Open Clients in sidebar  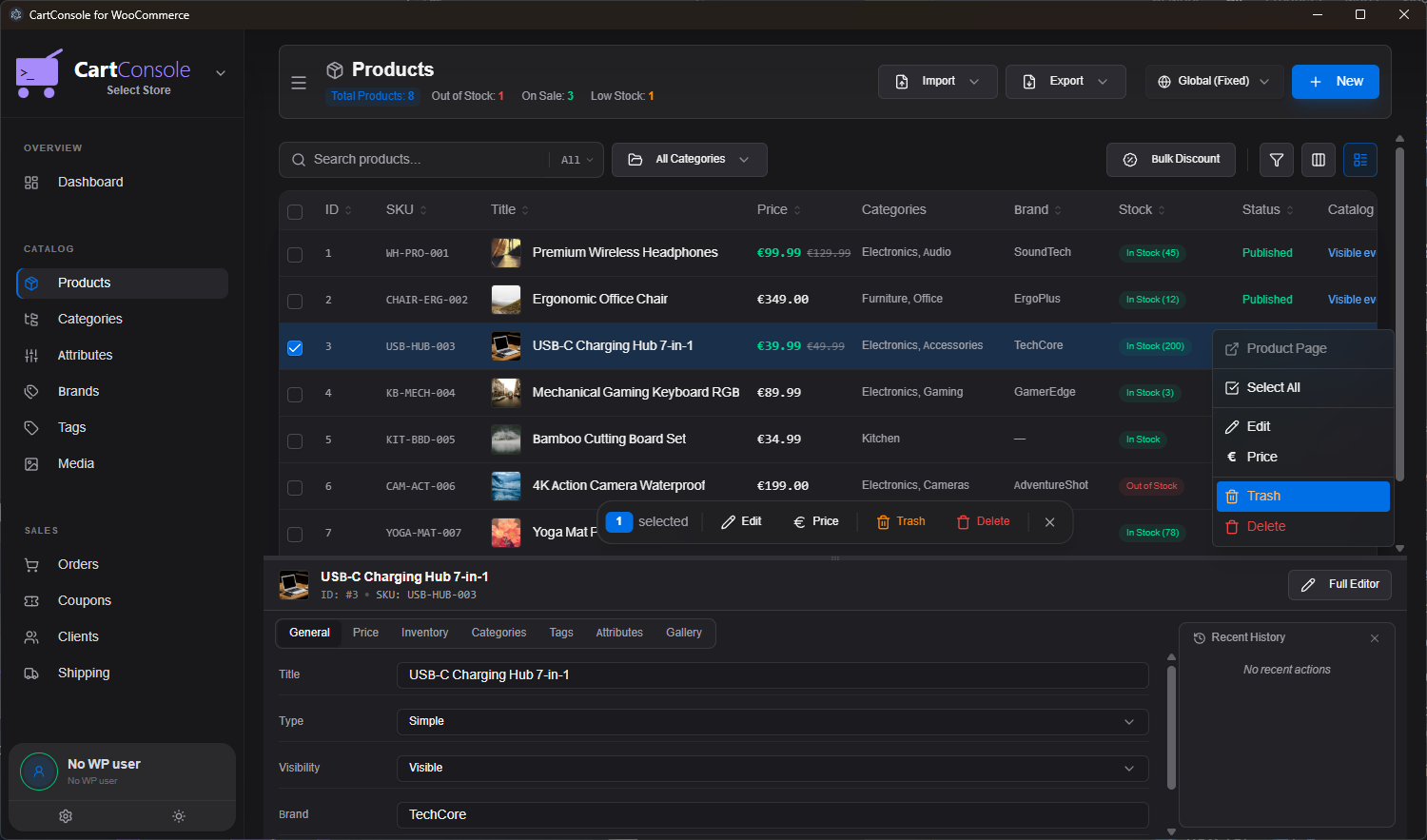click(x=122, y=636)
